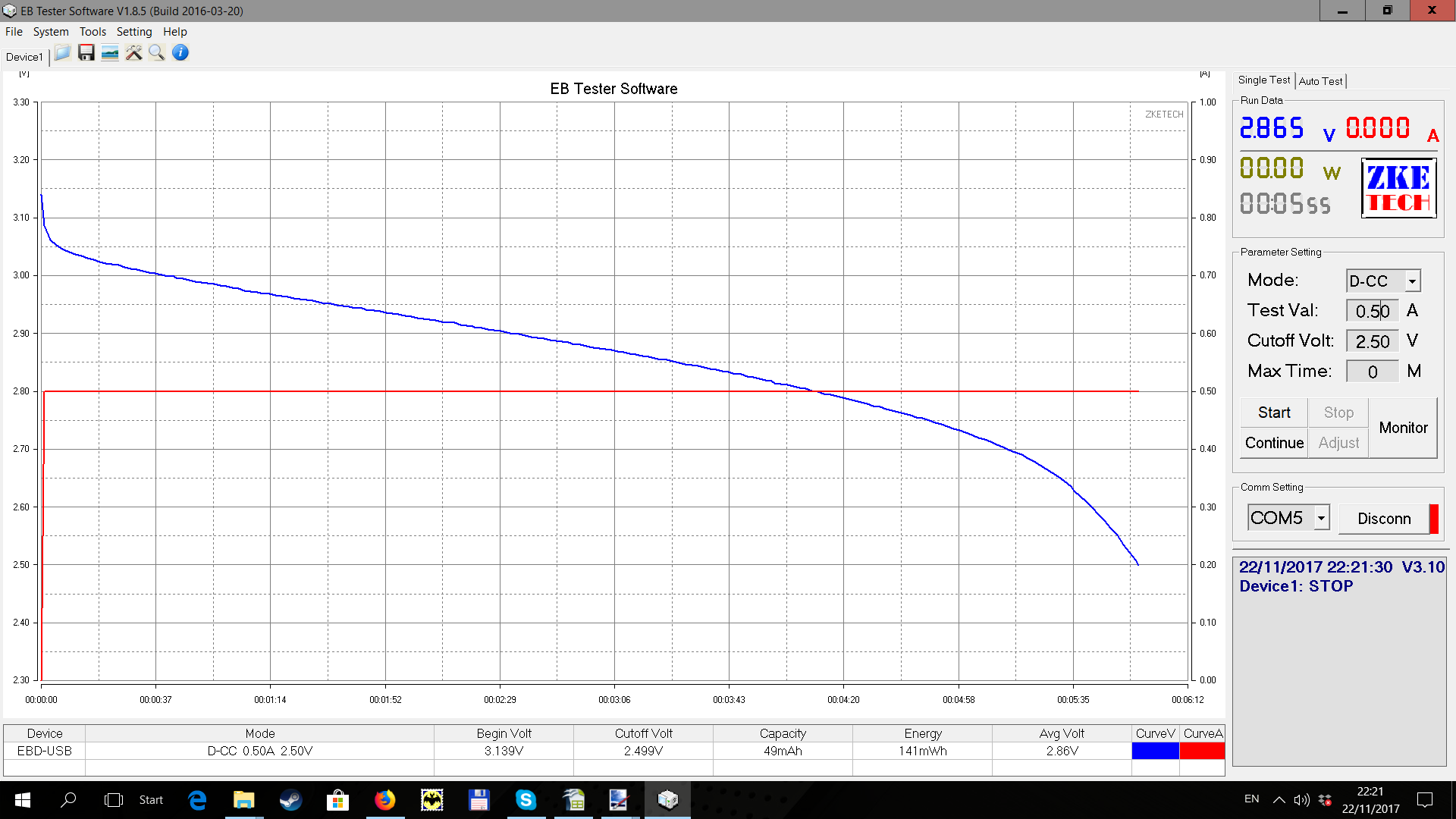Click the Continue button
The height and width of the screenshot is (819, 1456).
point(1274,443)
